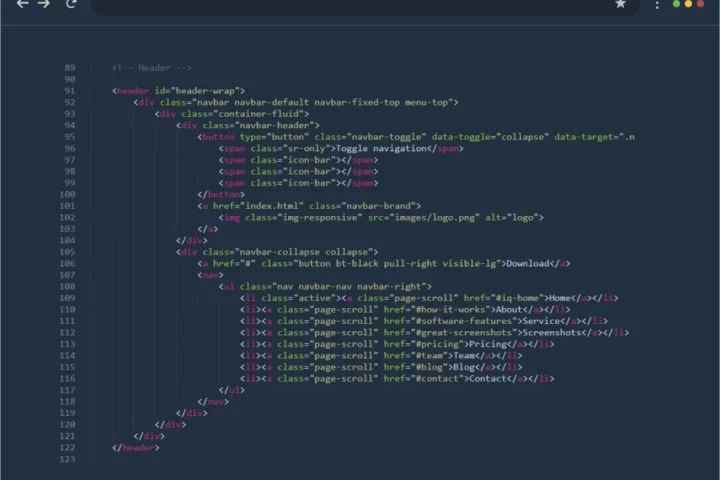The width and height of the screenshot is (720, 480).
Task: Click the "index.html" href value
Action: (268, 205)
